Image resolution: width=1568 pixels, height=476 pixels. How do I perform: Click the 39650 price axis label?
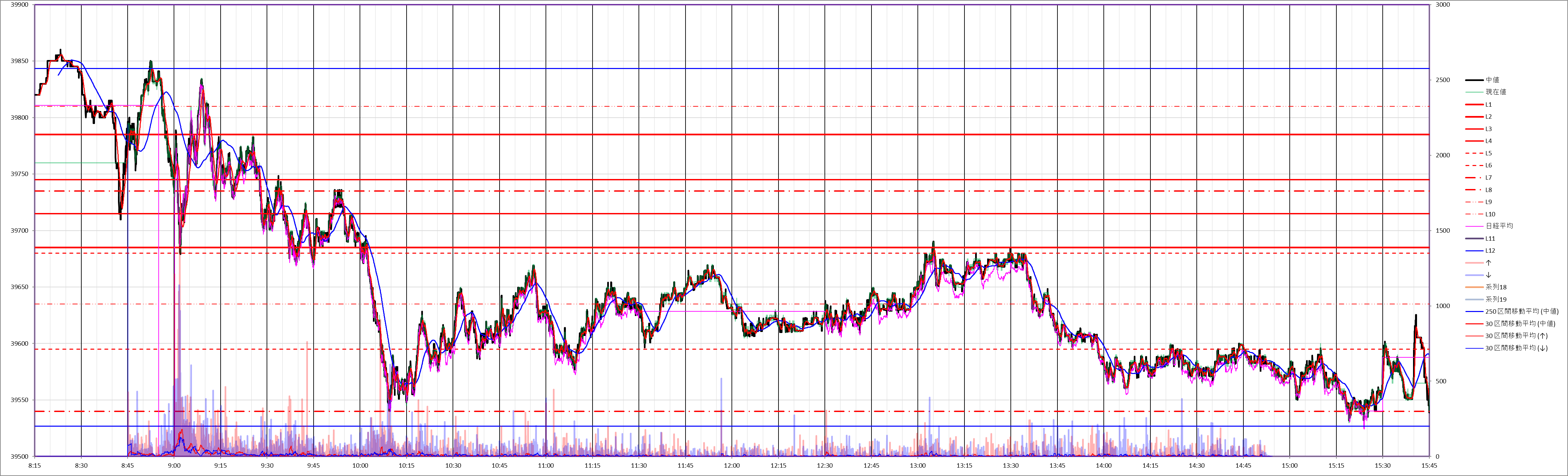click(19, 287)
